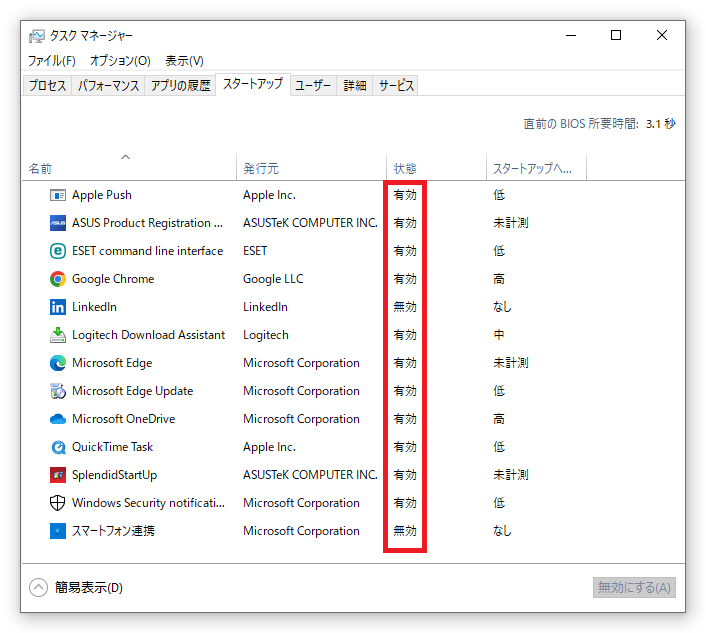706x633 pixels.
Task: Switch to the ユーザー tab
Action: (x=313, y=86)
